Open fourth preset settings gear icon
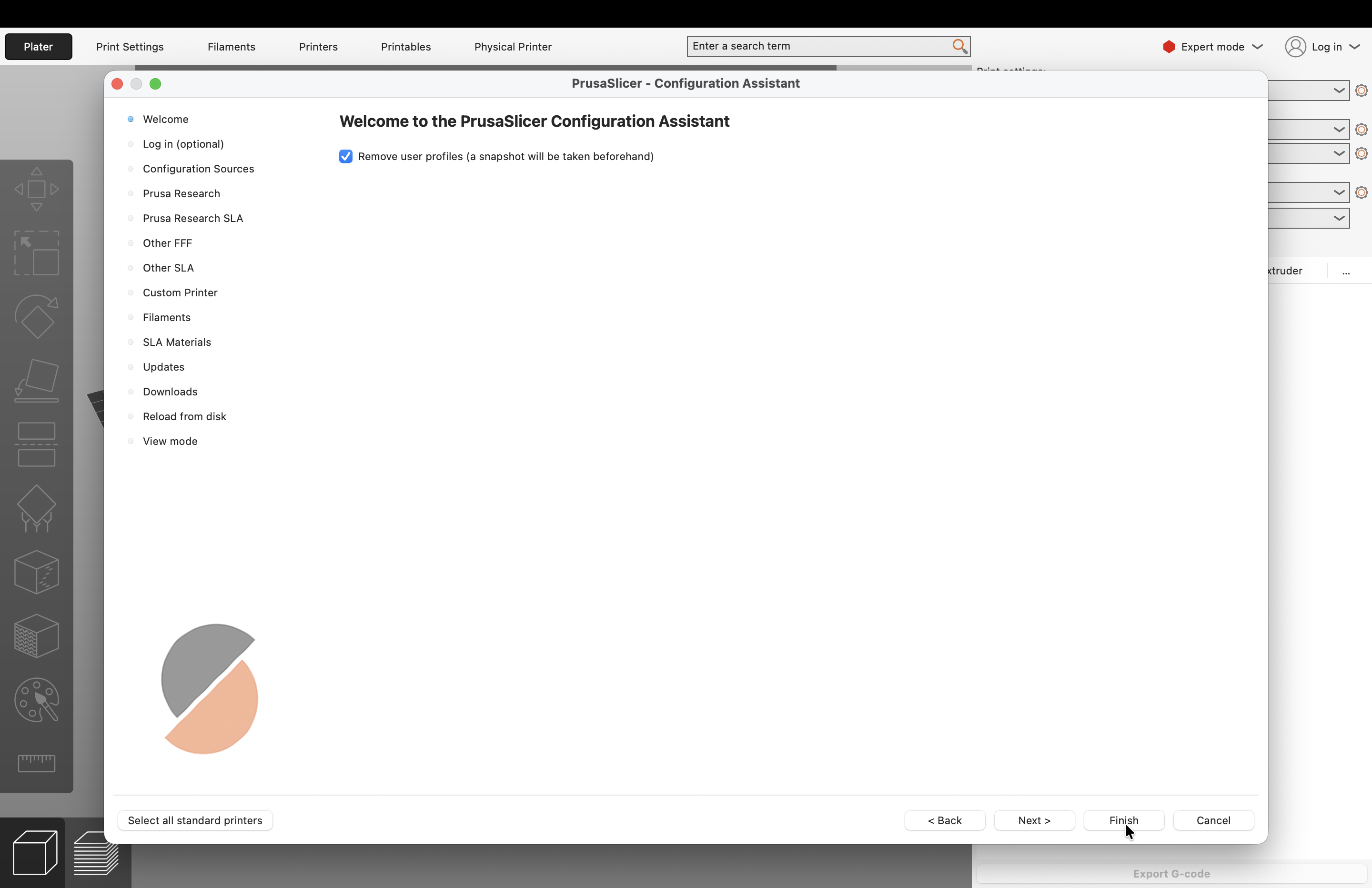This screenshot has height=888, width=1372. (x=1361, y=192)
